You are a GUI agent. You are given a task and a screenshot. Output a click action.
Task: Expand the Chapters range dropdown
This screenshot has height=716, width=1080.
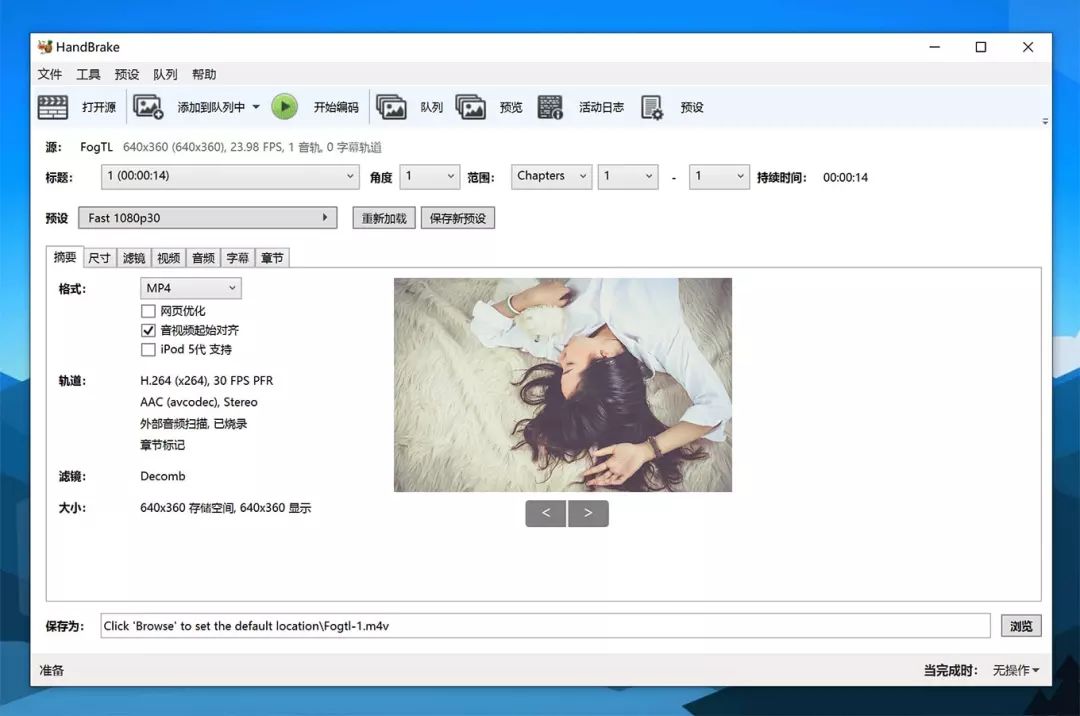550,176
